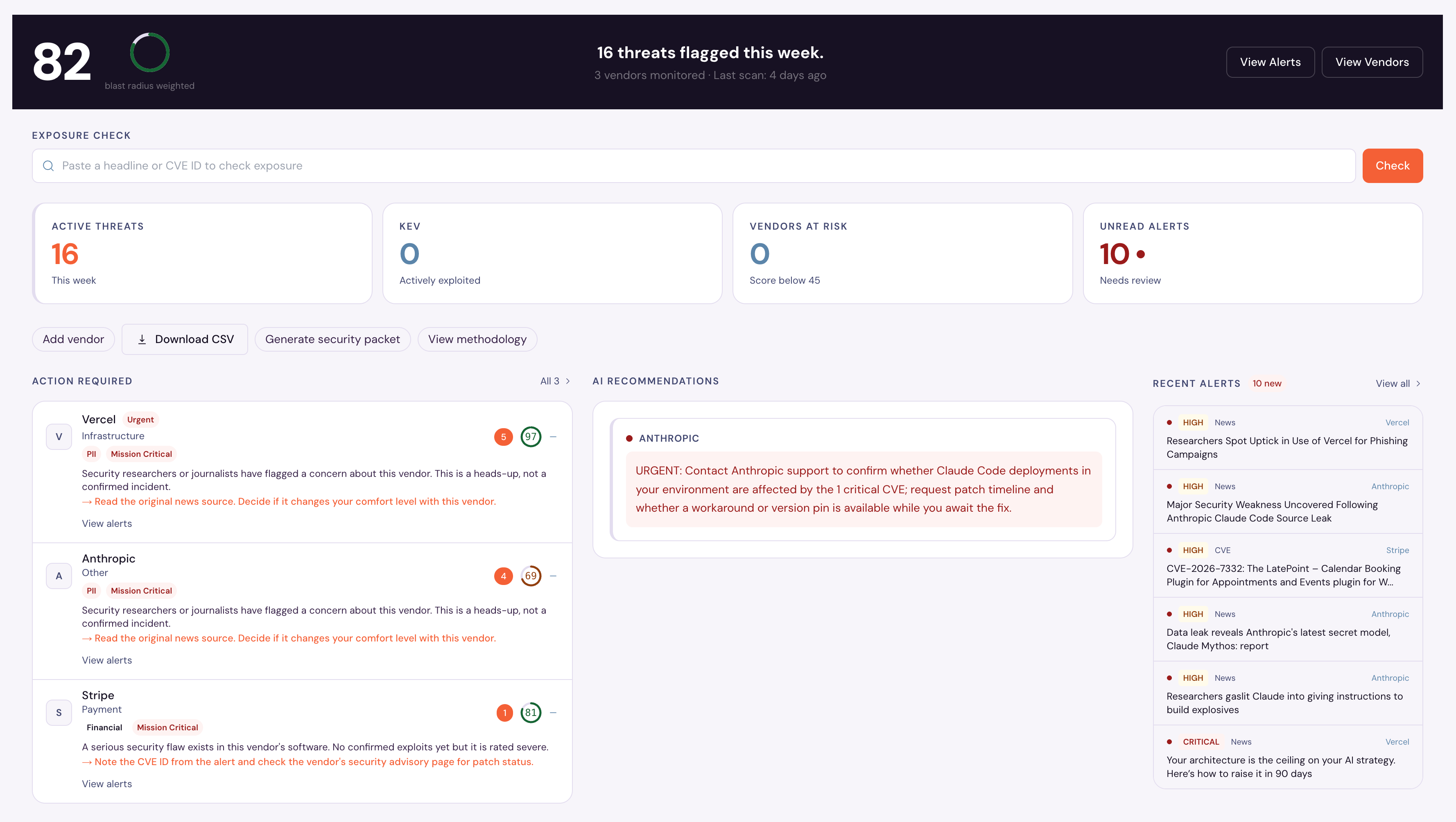The height and width of the screenshot is (822, 1456).
Task: Open View alerts link under Stripe
Action: 107,784
